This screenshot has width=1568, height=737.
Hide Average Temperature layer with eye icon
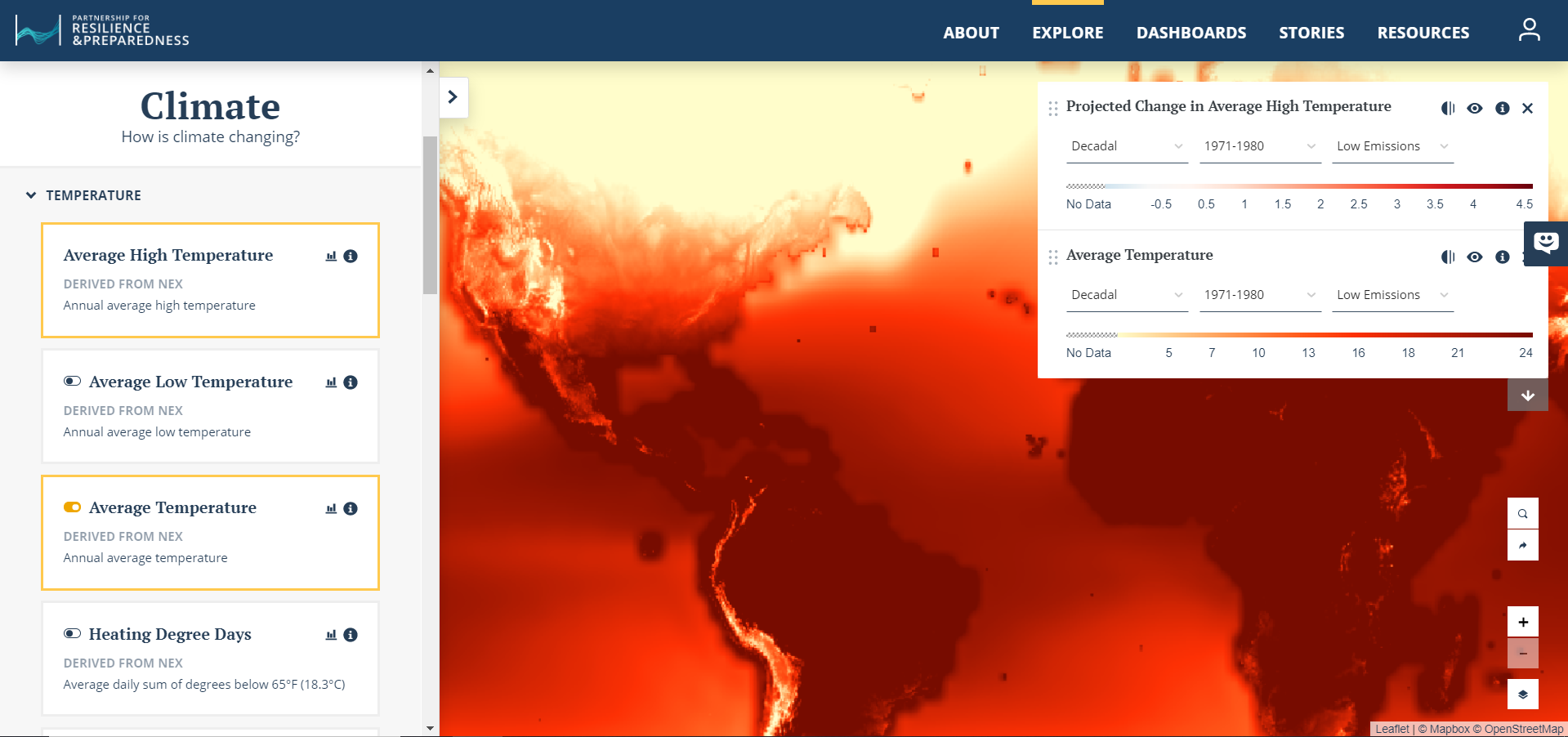[1474, 257]
